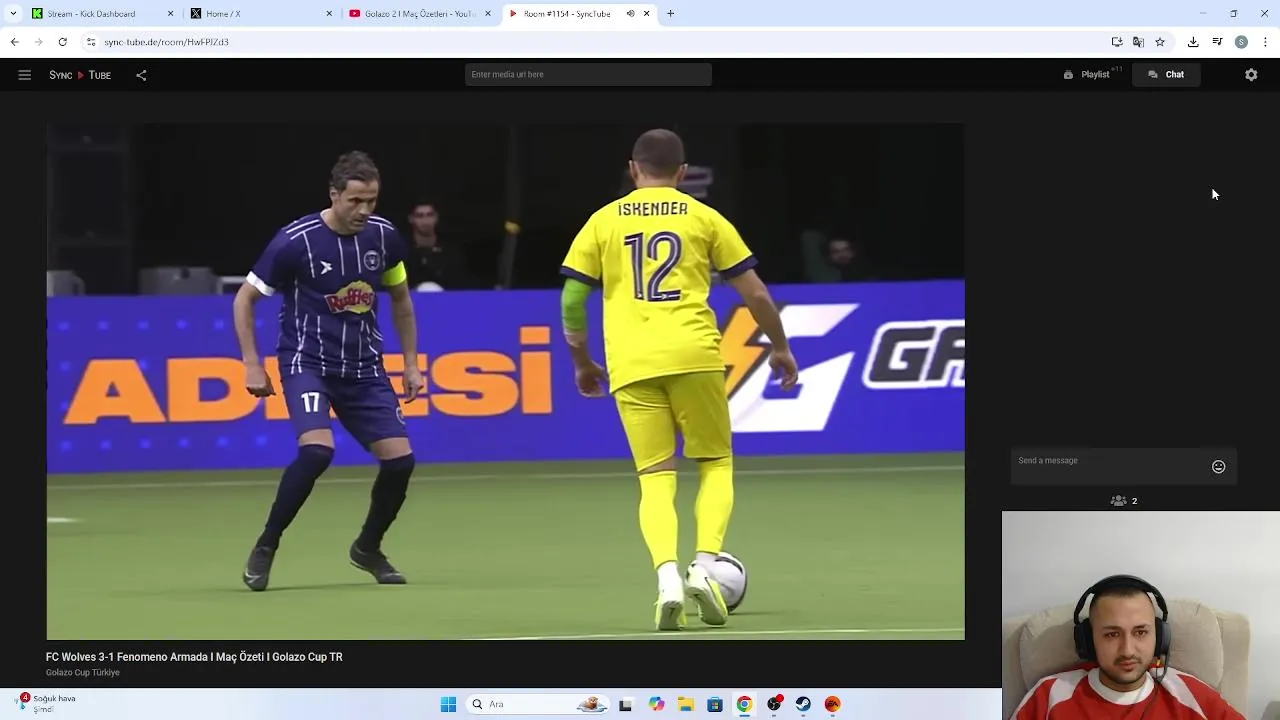Image resolution: width=1280 pixels, height=720 pixels.
Task: Open the Chrome three-dot menu
Action: (x=1265, y=42)
